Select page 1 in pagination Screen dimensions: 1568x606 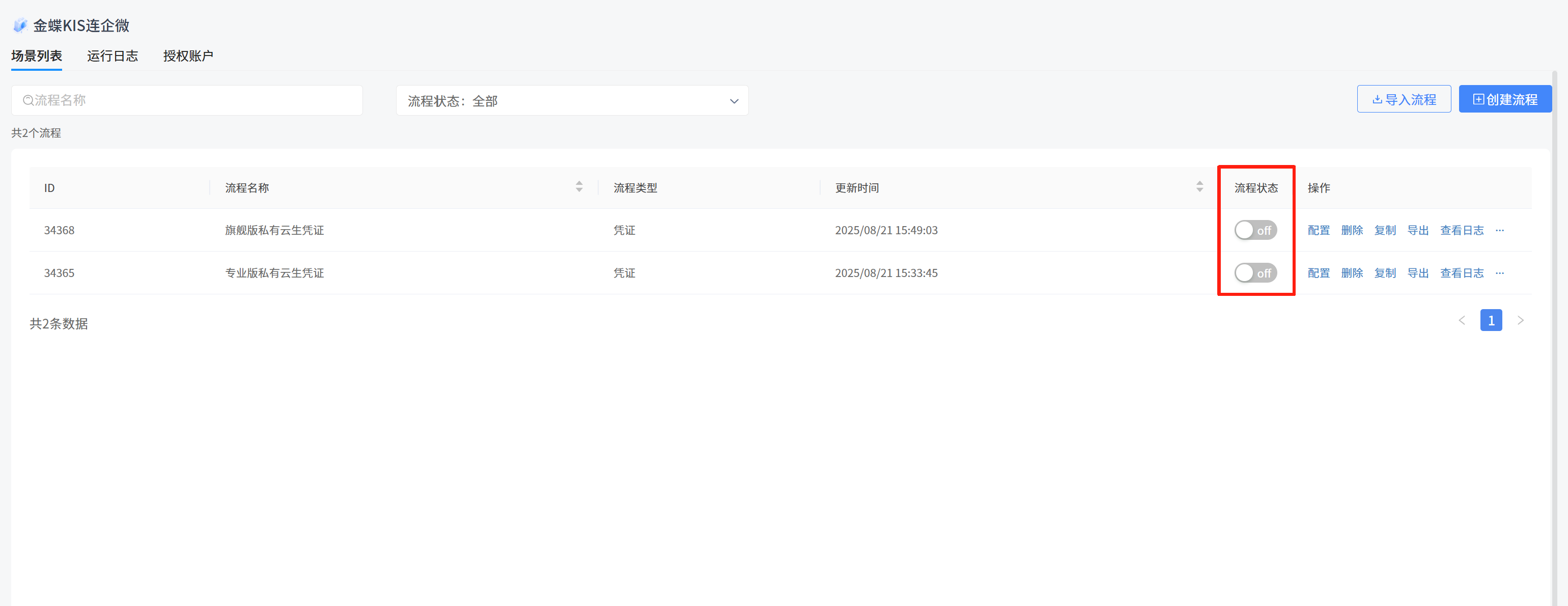pyautogui.click(x=1490, y=320)
